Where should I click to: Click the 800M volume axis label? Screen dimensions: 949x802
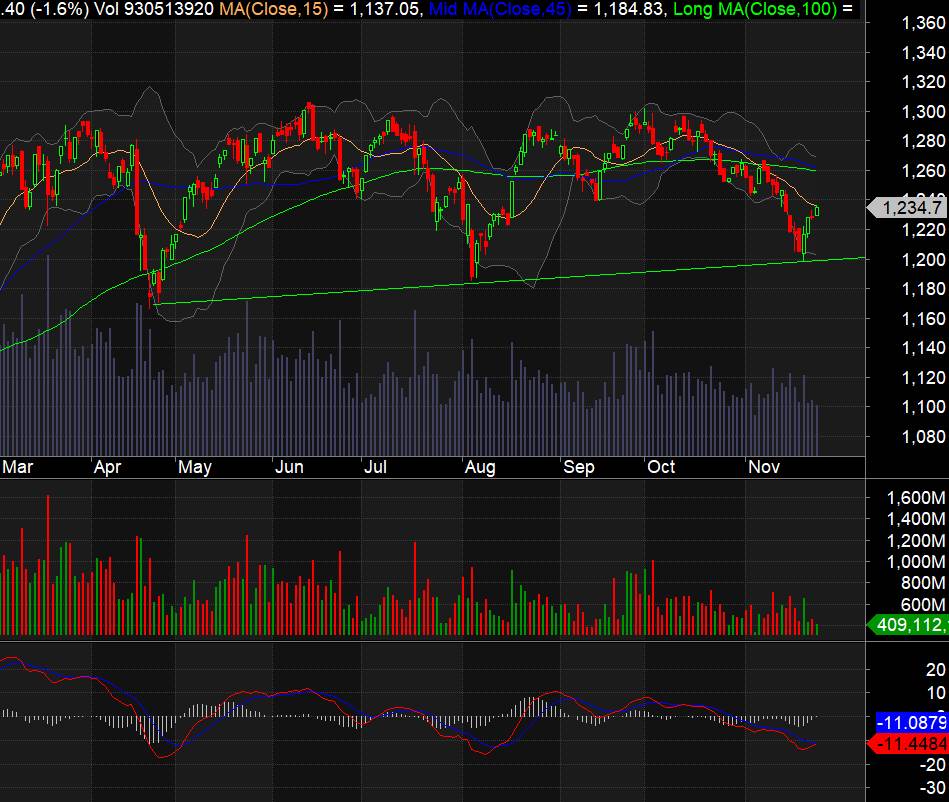(x=922, y=583)
